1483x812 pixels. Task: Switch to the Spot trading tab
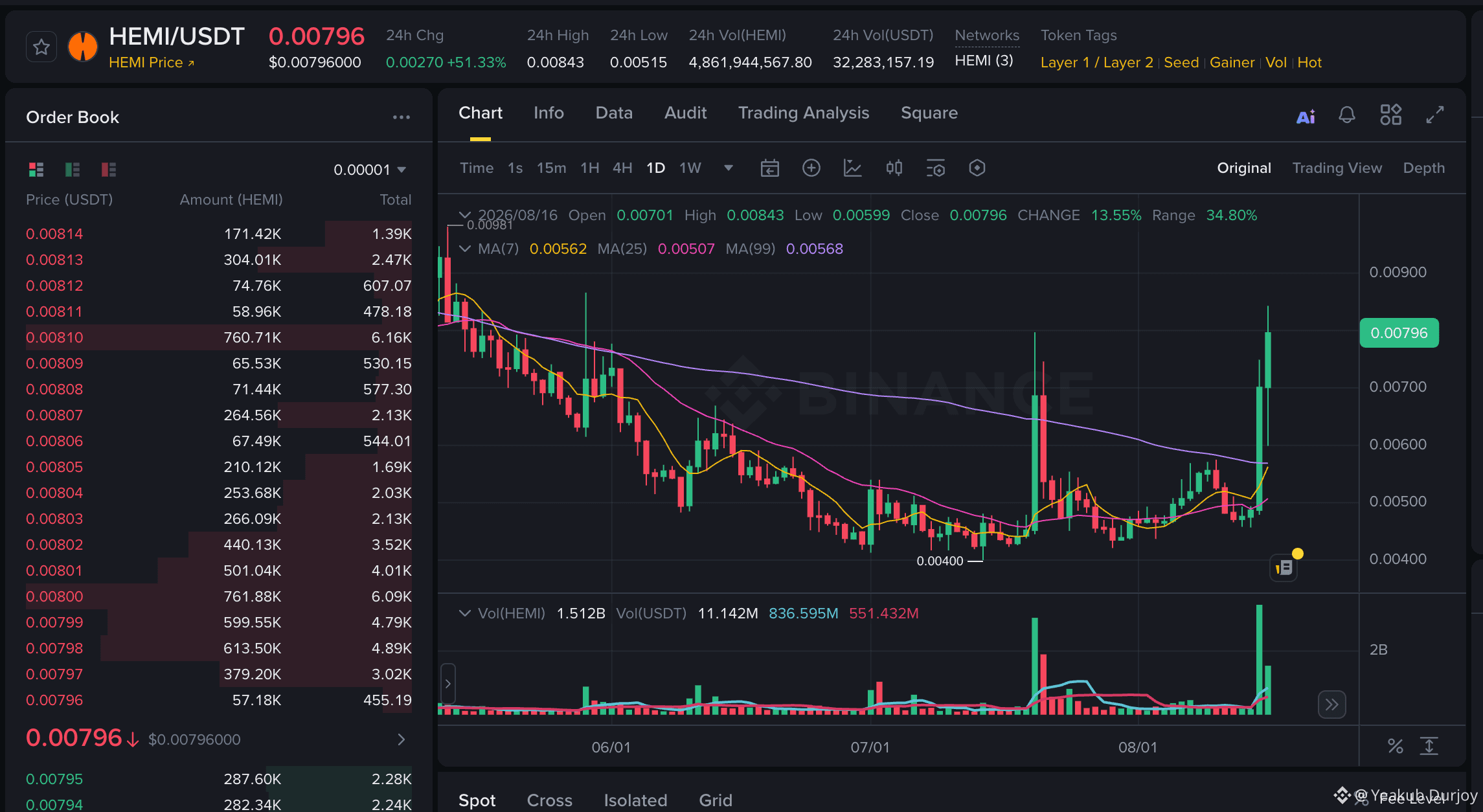(x=477, y=800)
